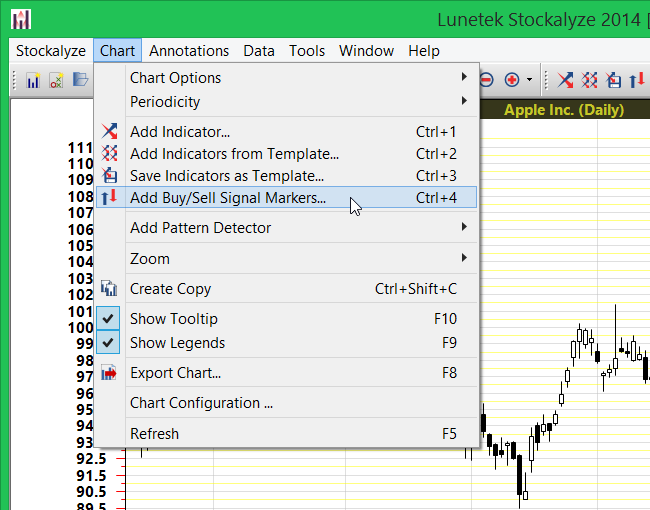The width and height of the screenshot is (650, 510).
Task: Click the new chart toolbar icon
Action: point(33,80)
